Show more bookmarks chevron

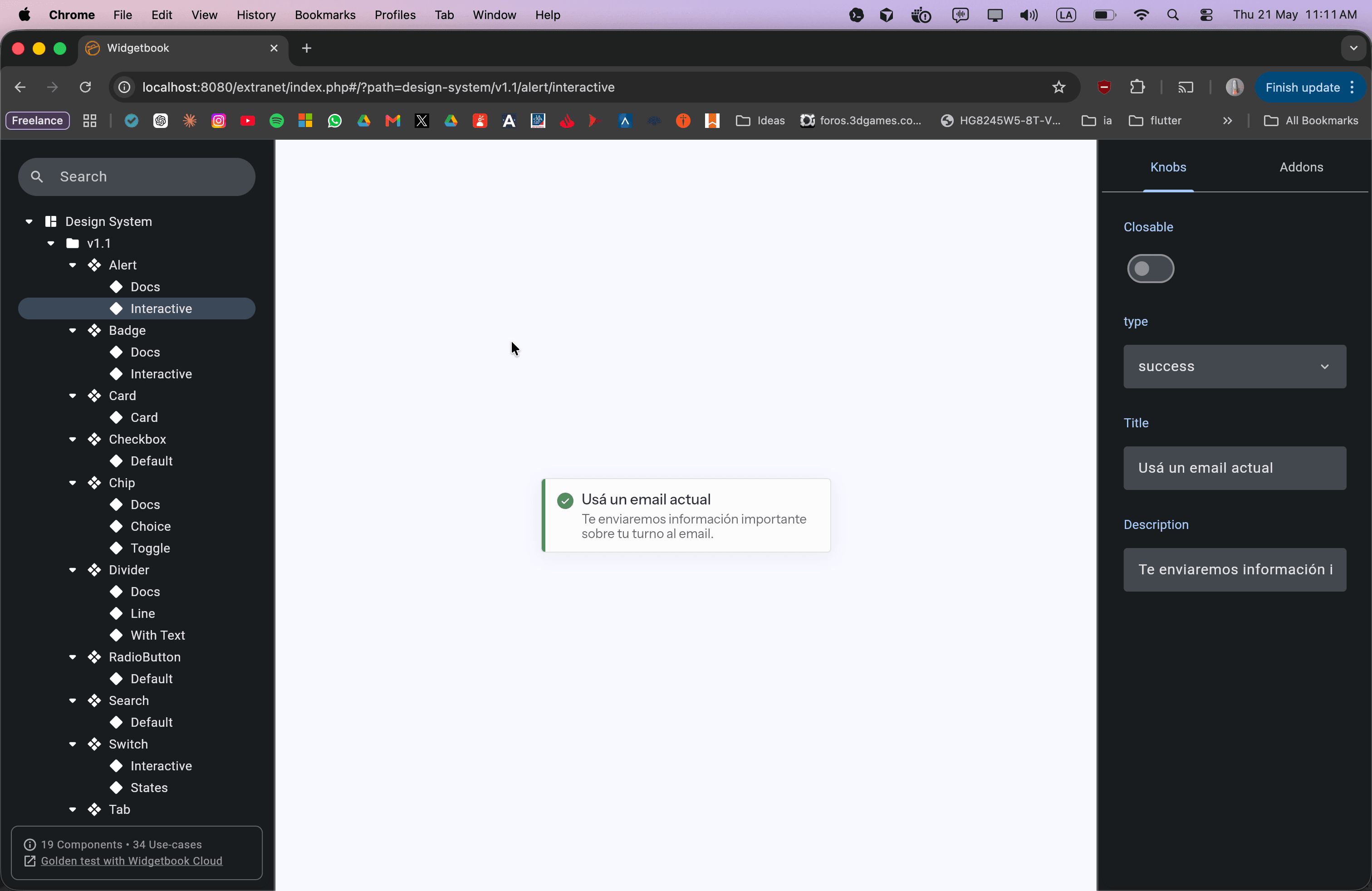coord(1227,121)
